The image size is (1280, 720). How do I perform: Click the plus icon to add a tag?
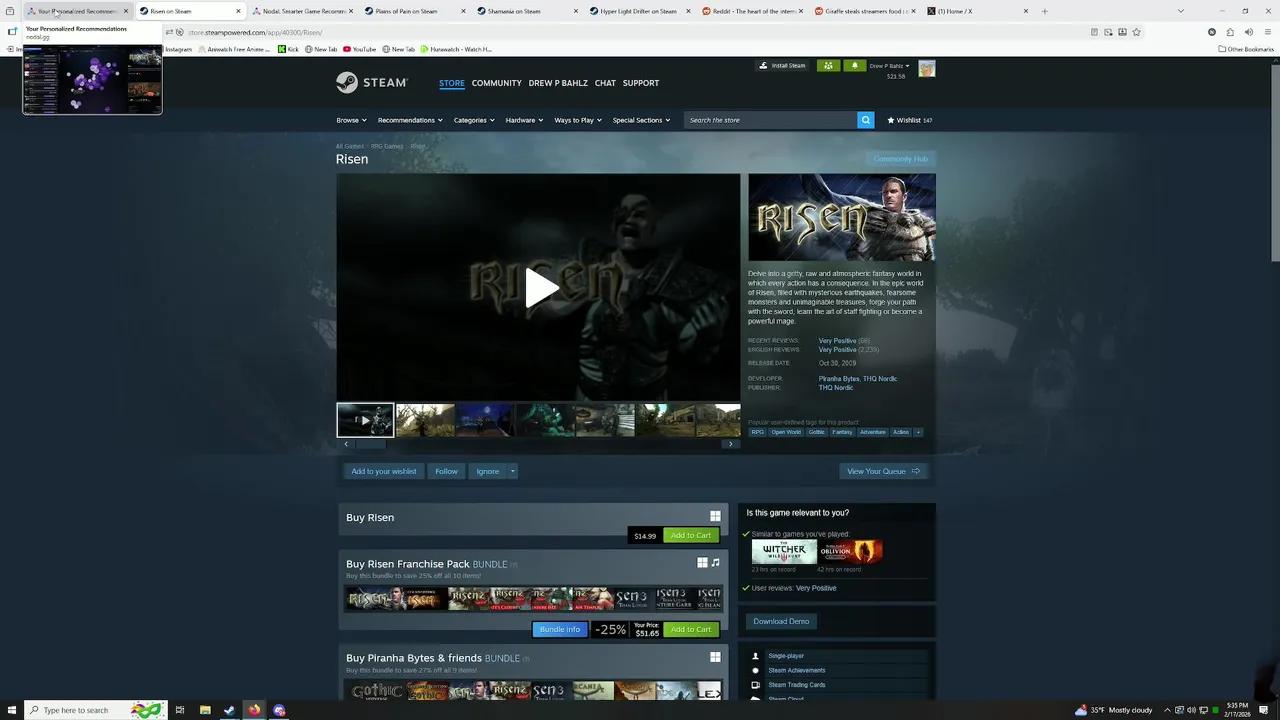[x=918, y=432]
